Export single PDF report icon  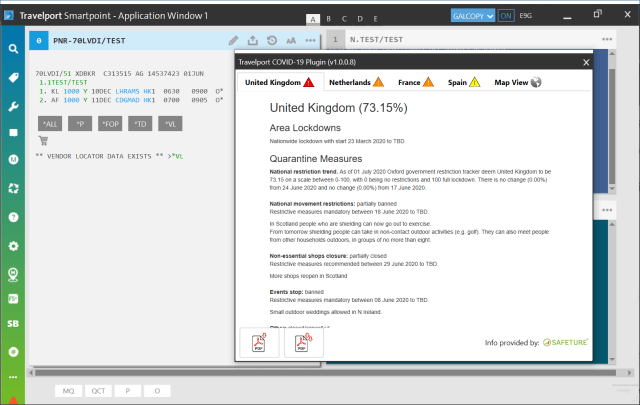pos(259,343)
